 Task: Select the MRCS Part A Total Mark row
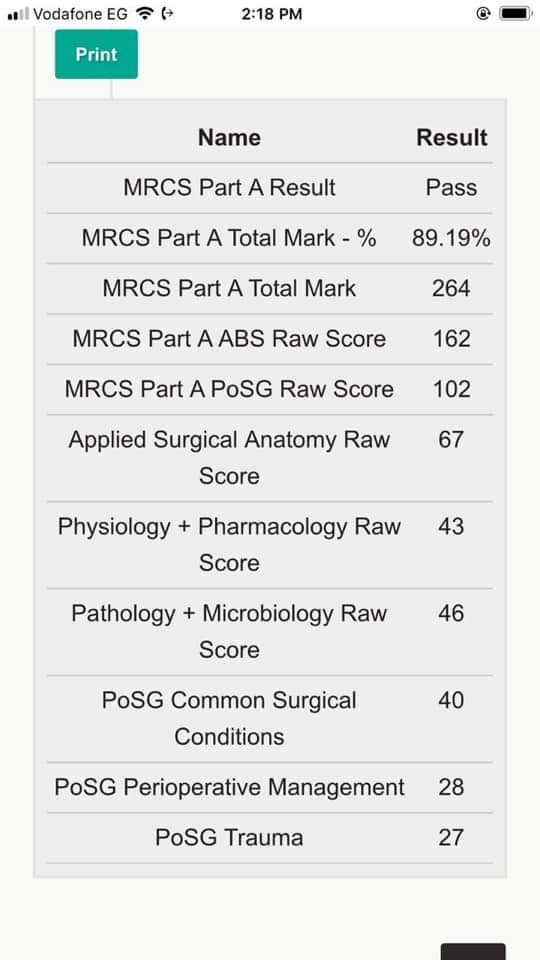pos(269,288)
